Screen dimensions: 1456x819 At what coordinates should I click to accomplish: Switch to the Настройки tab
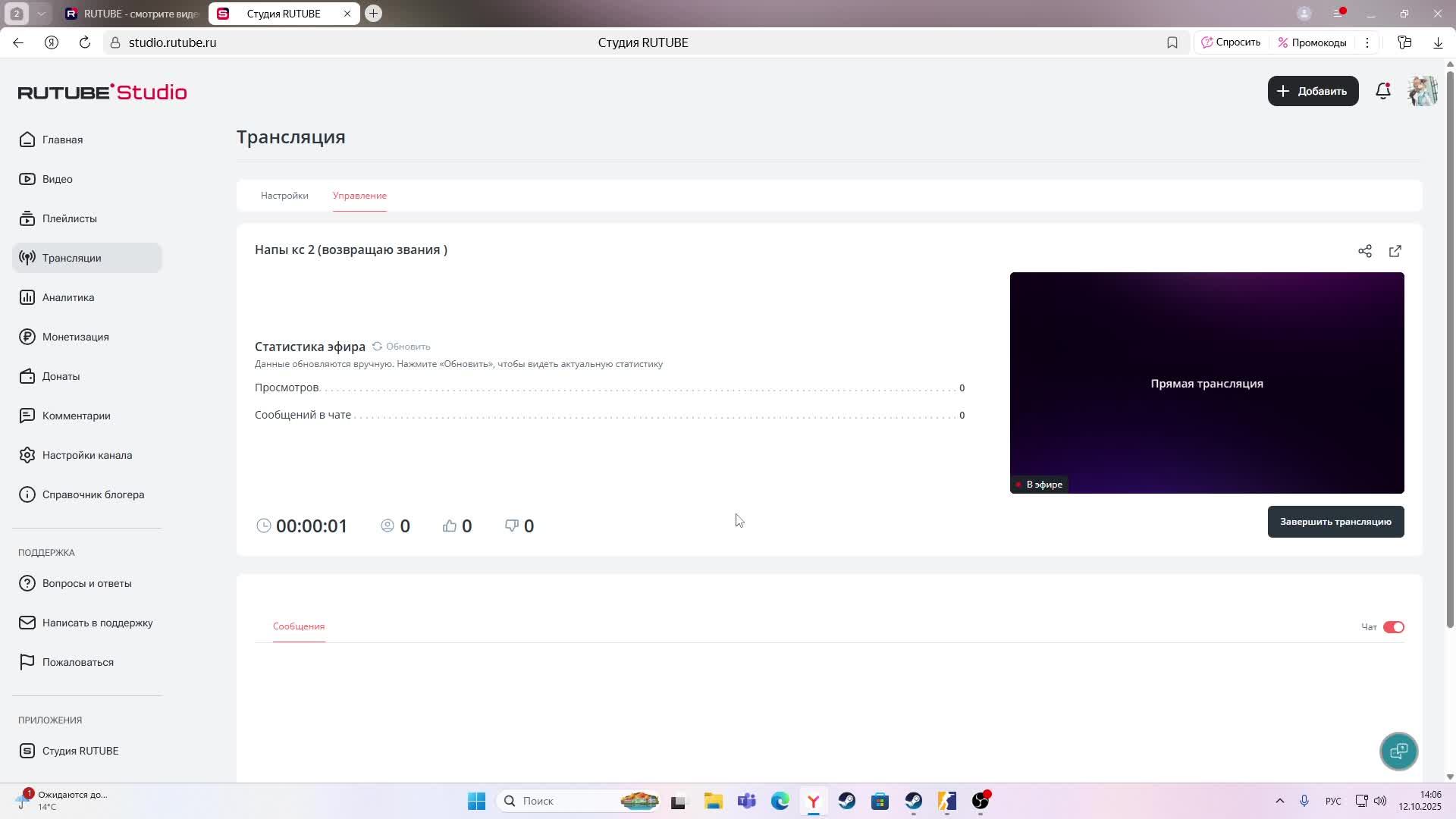284,196
